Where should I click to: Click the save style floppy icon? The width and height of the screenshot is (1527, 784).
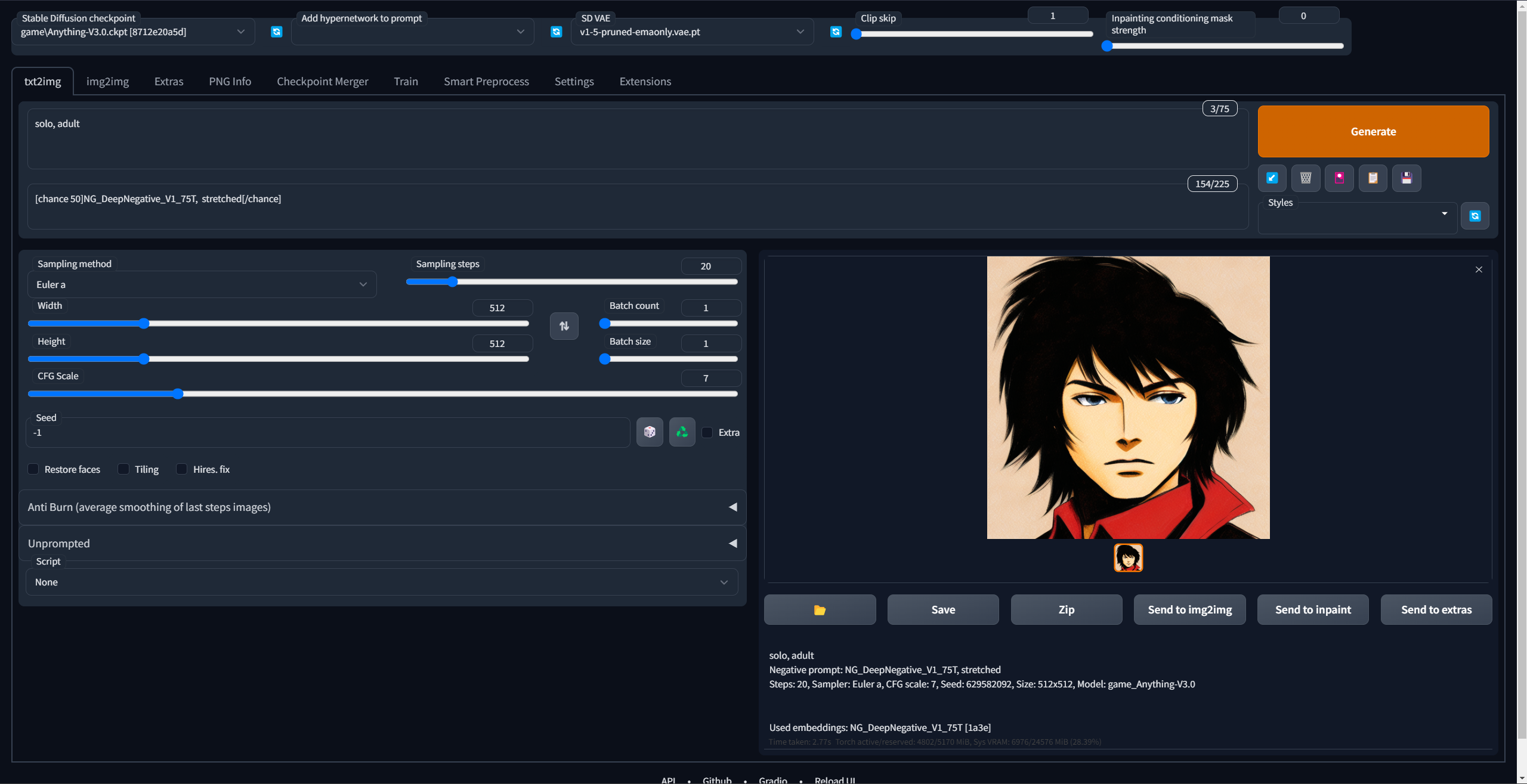(1407, 178)
